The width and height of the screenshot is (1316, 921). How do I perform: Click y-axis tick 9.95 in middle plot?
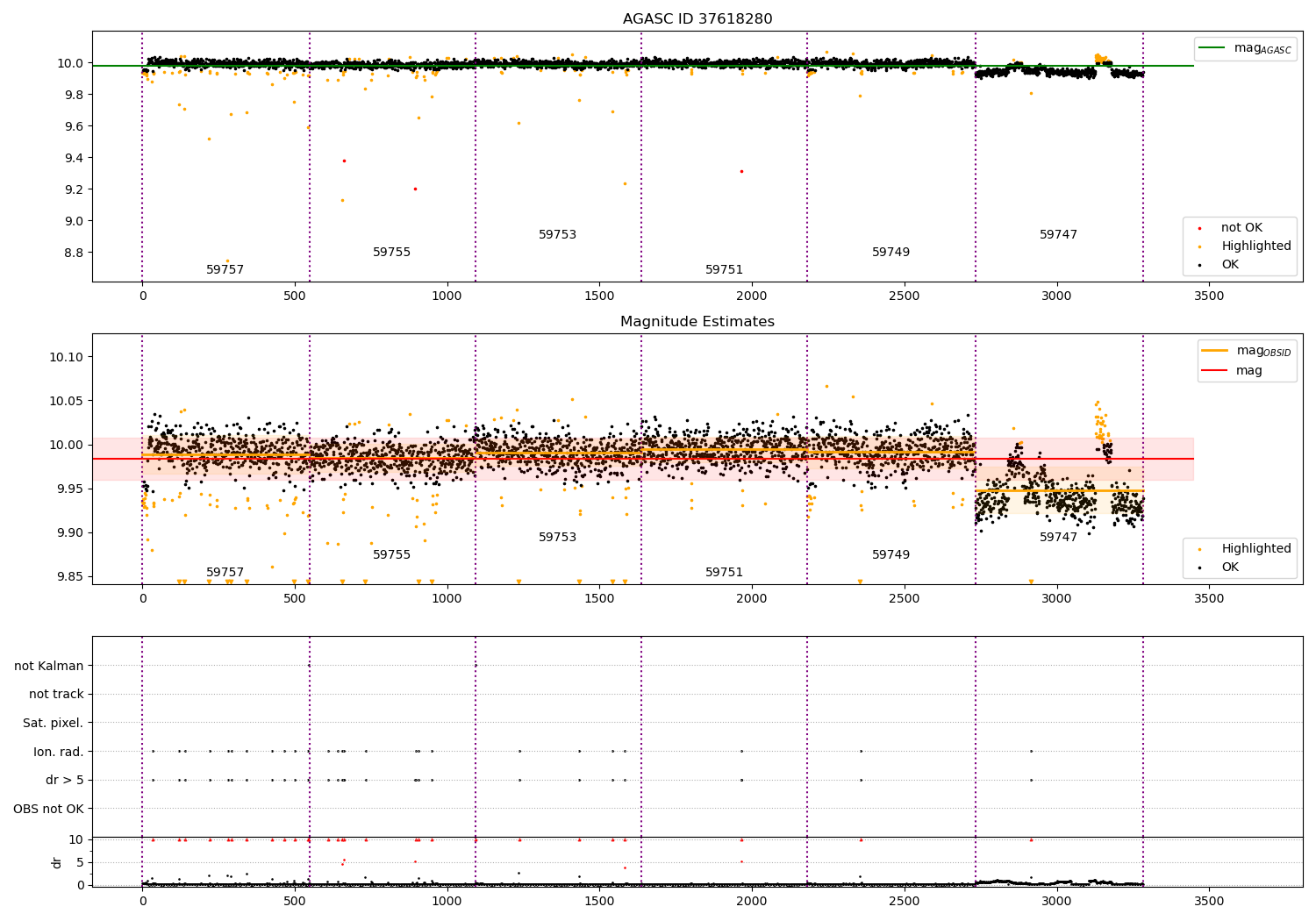point(70,489)
